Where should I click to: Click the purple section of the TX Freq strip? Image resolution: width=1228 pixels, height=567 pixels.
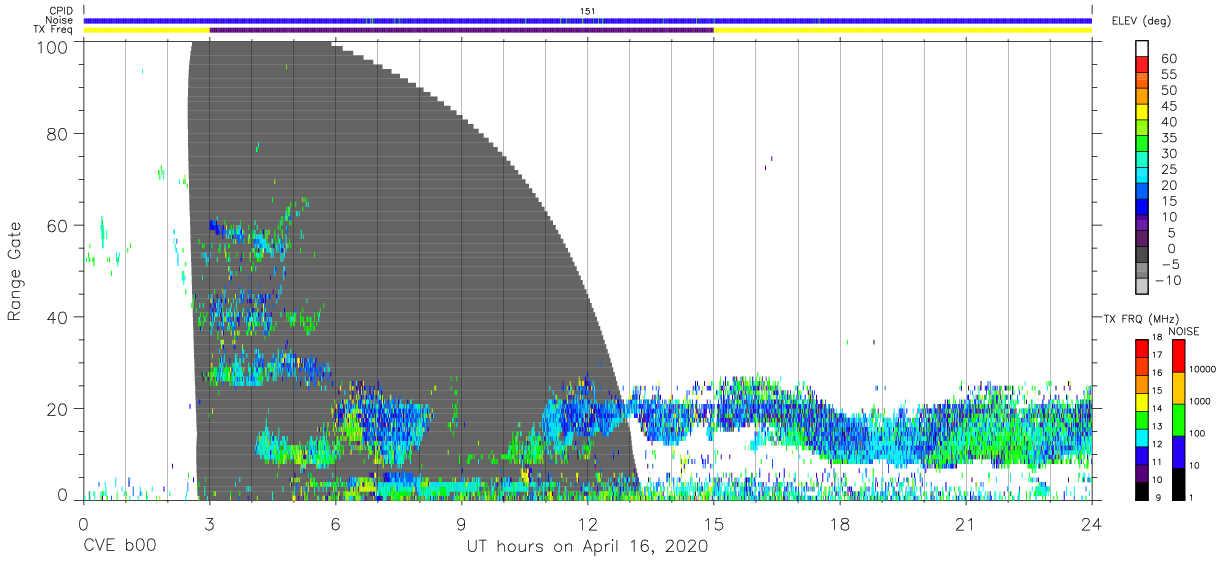(x=461, y=30)
